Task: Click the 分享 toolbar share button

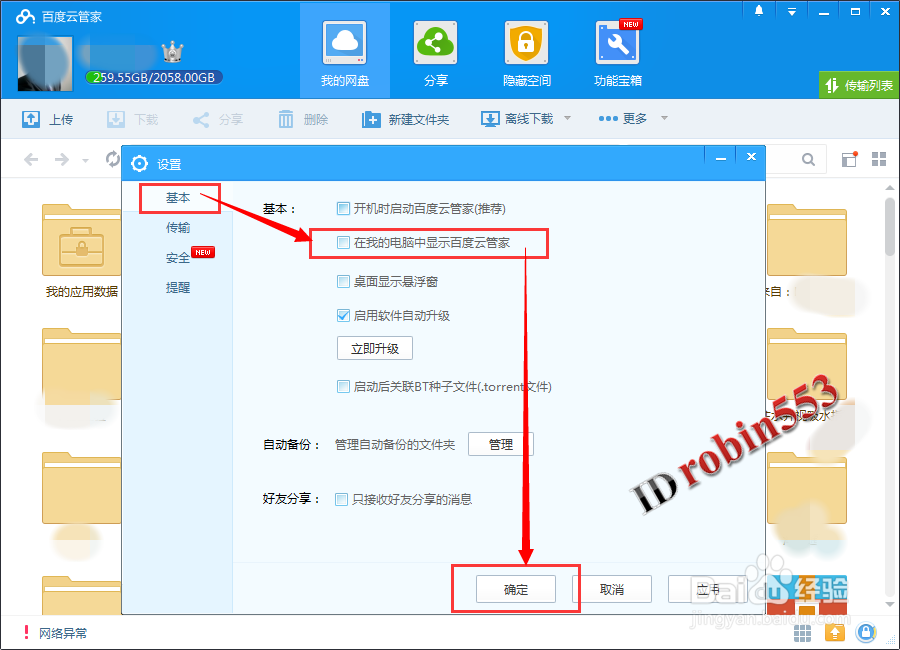Action: [218, 119]
